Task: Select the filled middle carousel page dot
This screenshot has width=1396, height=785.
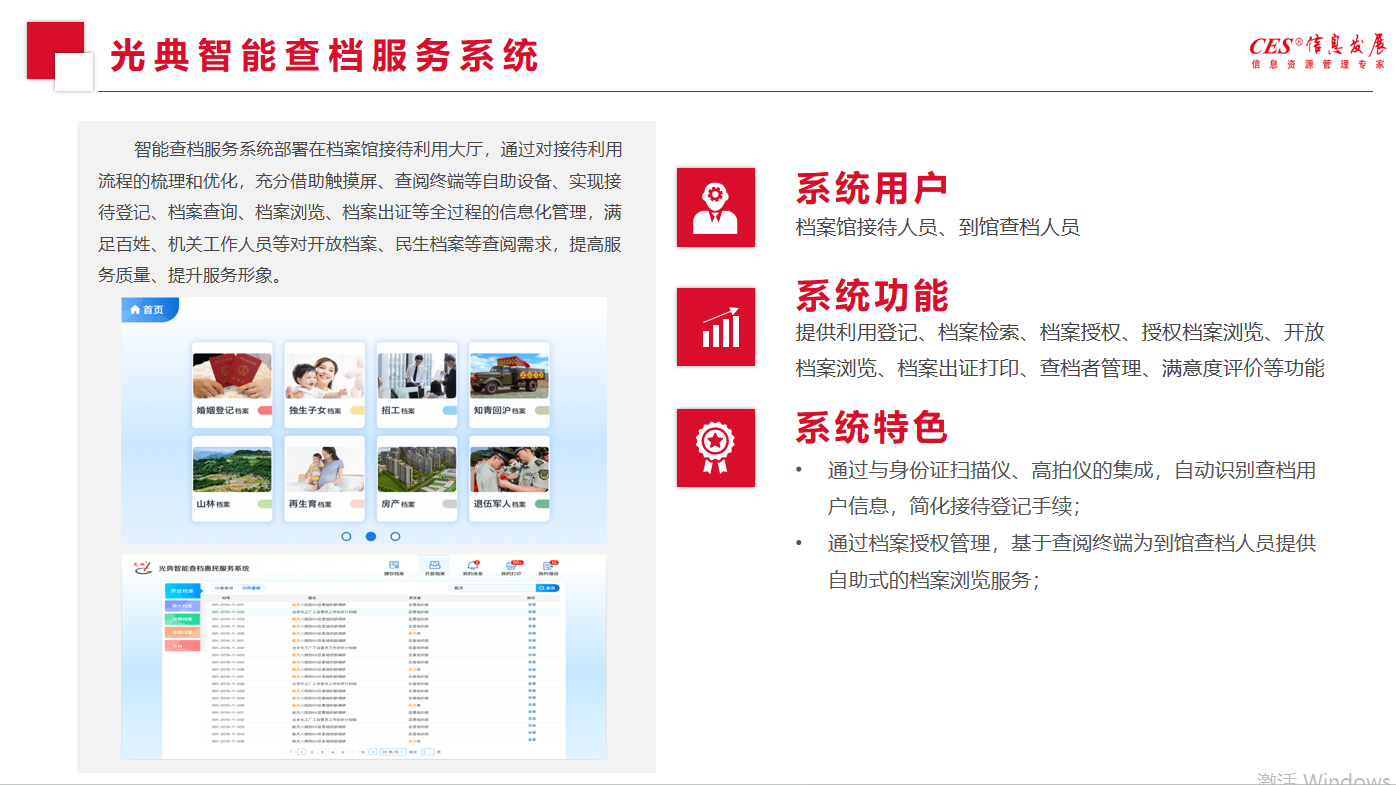Action: tap(371, 537)
